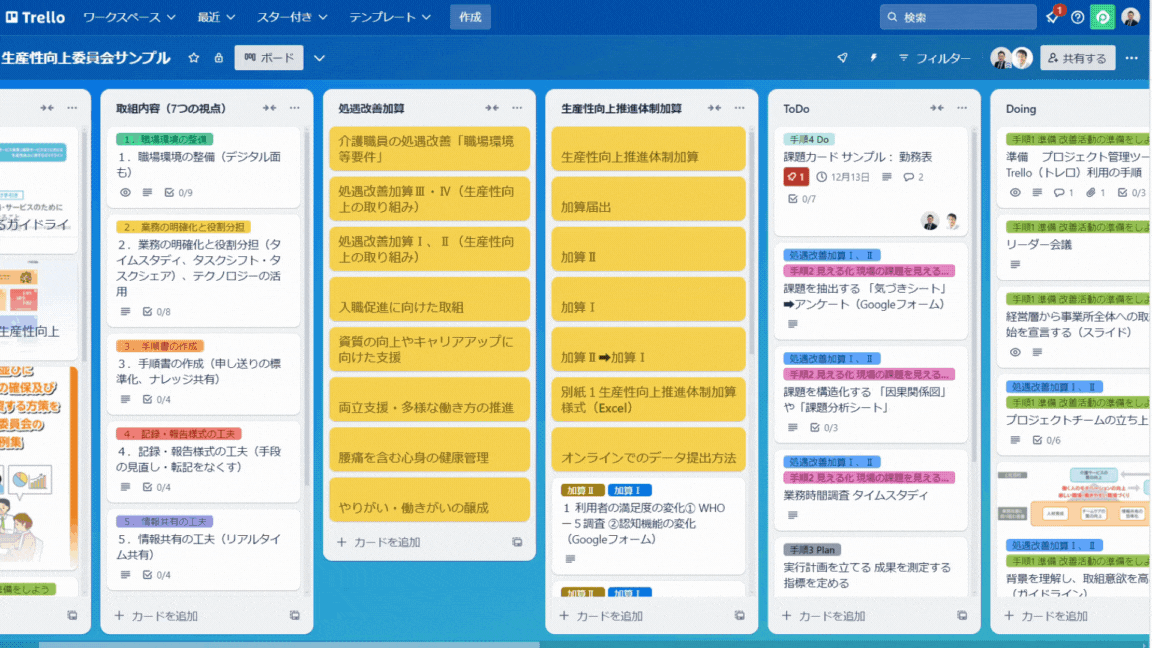Open 取組内容 list actions menu
The width and height of the screenshot is (1152, 648).
(295, 108)
